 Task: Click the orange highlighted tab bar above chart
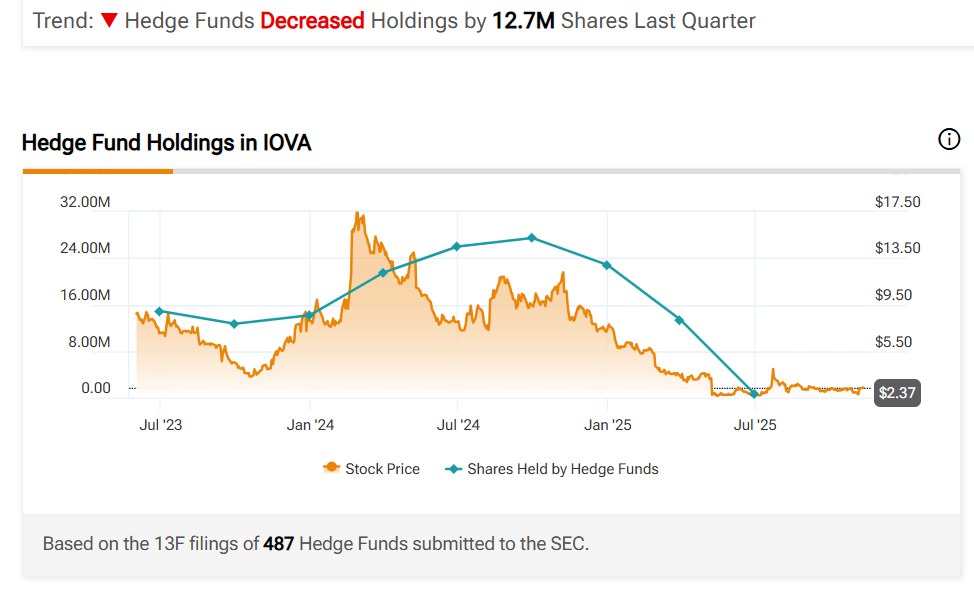[97, 171]
